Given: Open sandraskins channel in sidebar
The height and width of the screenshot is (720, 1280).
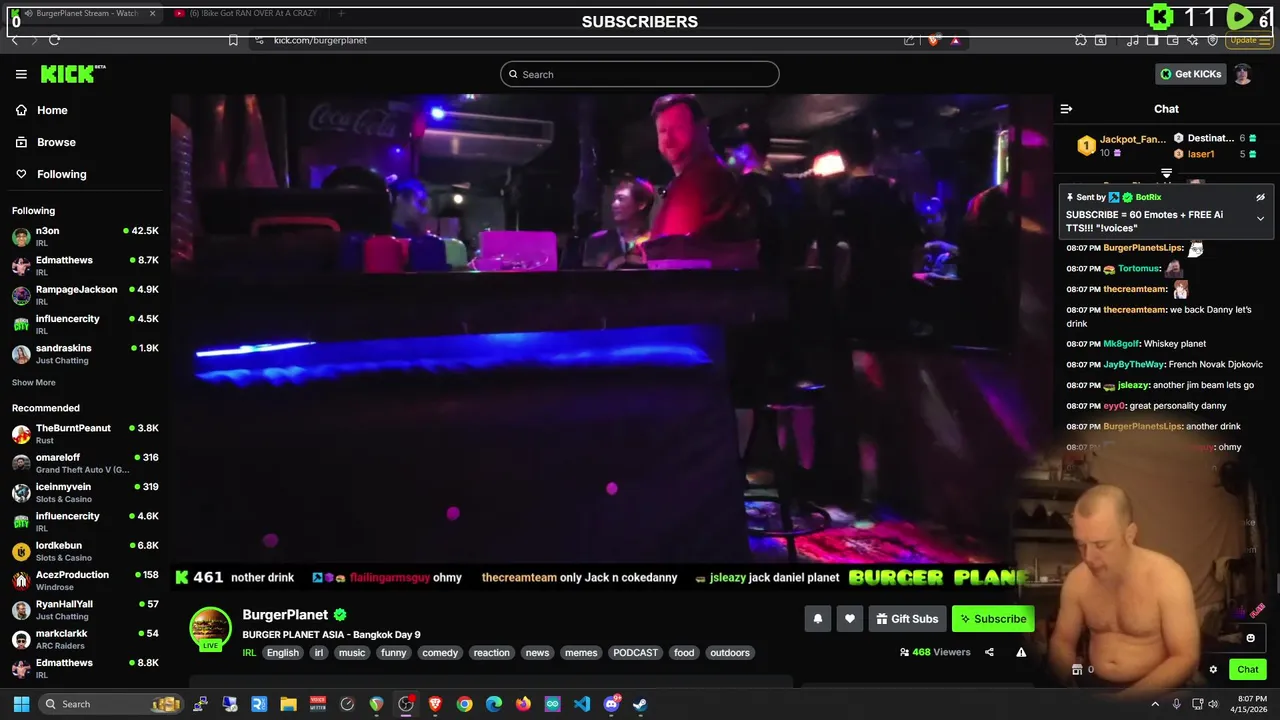Looking at the screenshot, I should pyautogui.click(x=85, y=354).
